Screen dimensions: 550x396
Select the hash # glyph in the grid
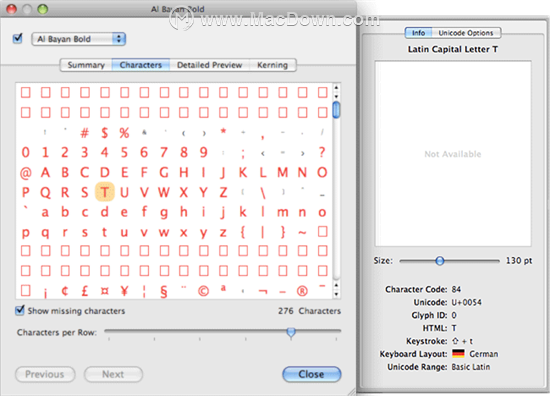pos(85,133)
